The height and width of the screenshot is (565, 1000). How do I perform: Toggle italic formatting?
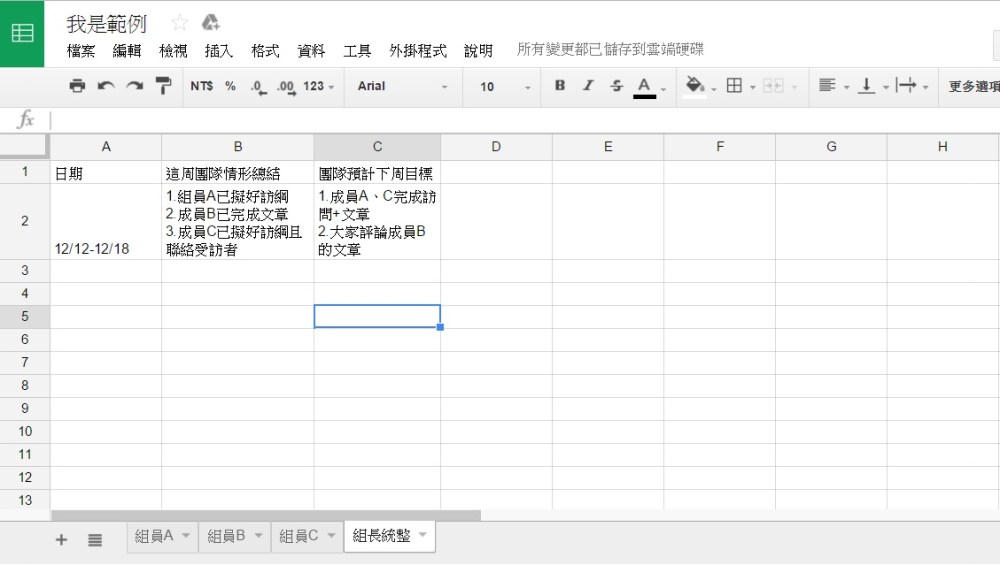pos(588,86)
